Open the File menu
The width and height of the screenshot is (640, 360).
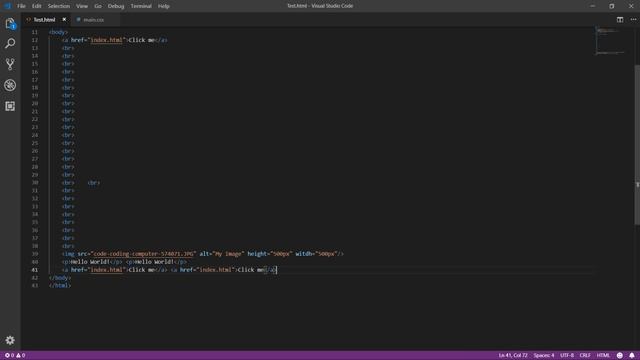(x=21, y=6)
